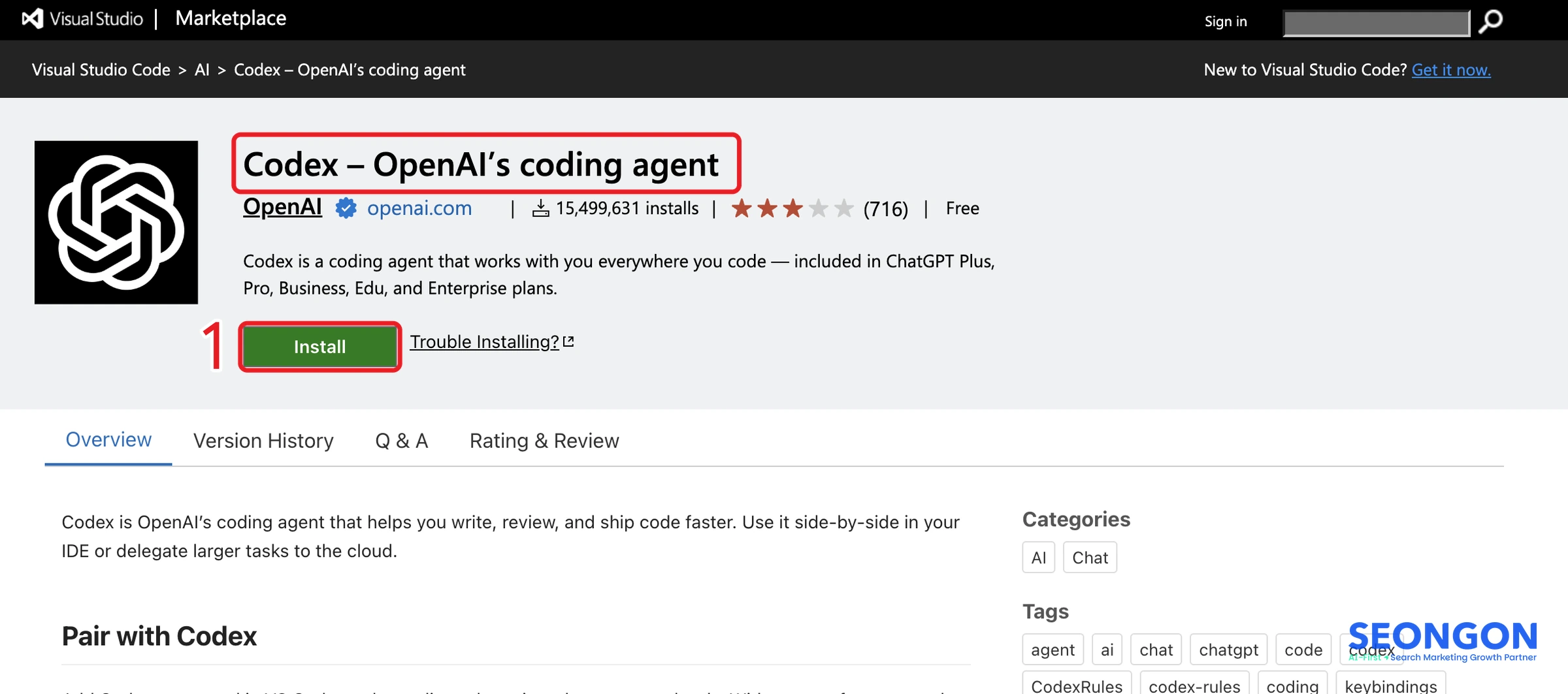Click the AI breadcrumb link
This screenshot has height=694, width=1568.
[202, 70]
